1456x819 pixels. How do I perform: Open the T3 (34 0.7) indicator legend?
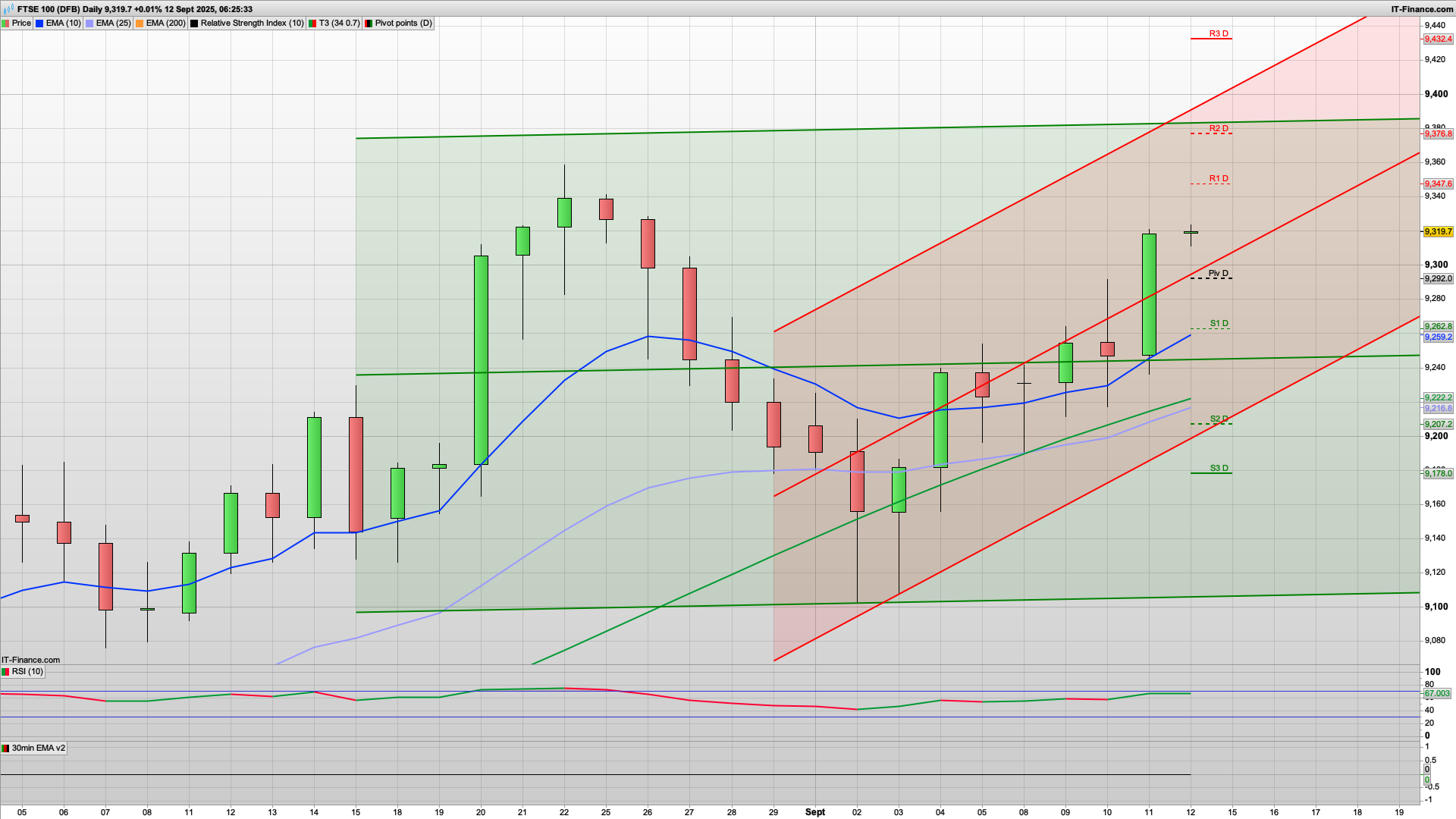tap(334, 24)
